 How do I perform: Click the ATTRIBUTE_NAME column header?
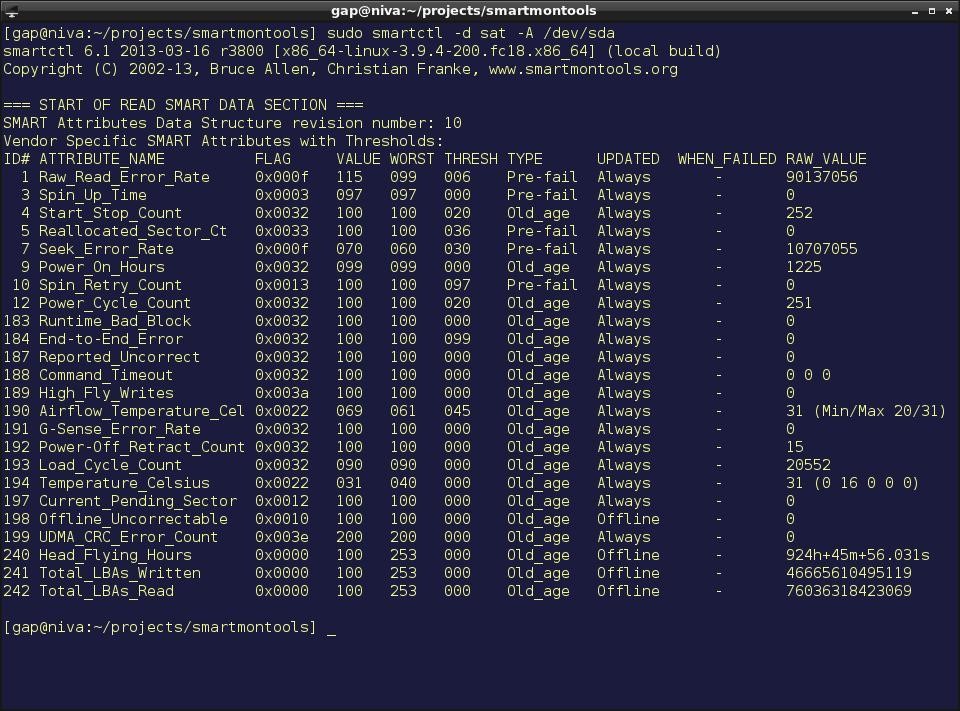tap(102, 159)
